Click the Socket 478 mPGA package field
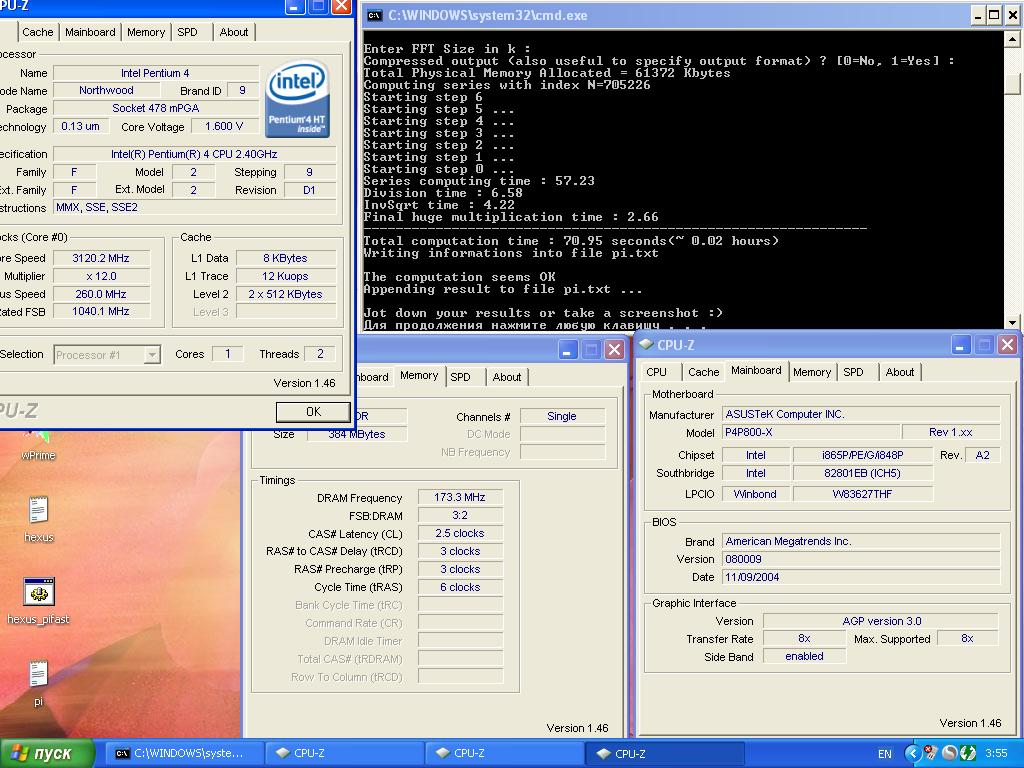 (155, 108)
